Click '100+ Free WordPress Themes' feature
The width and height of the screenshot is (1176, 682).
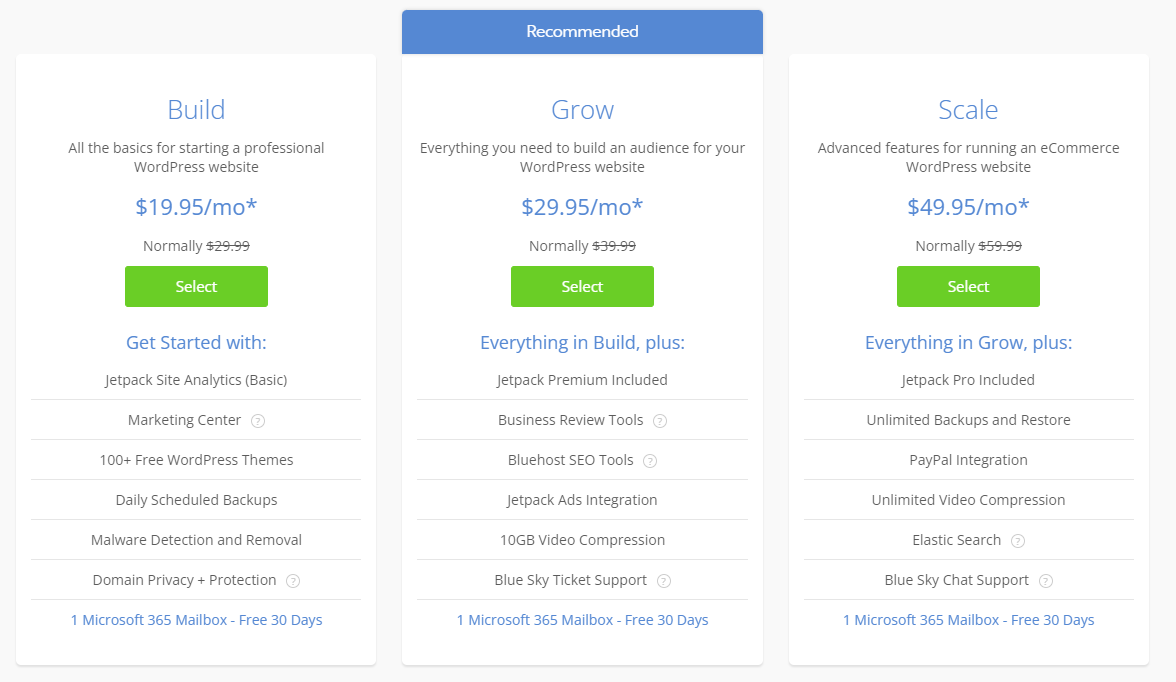196,460
